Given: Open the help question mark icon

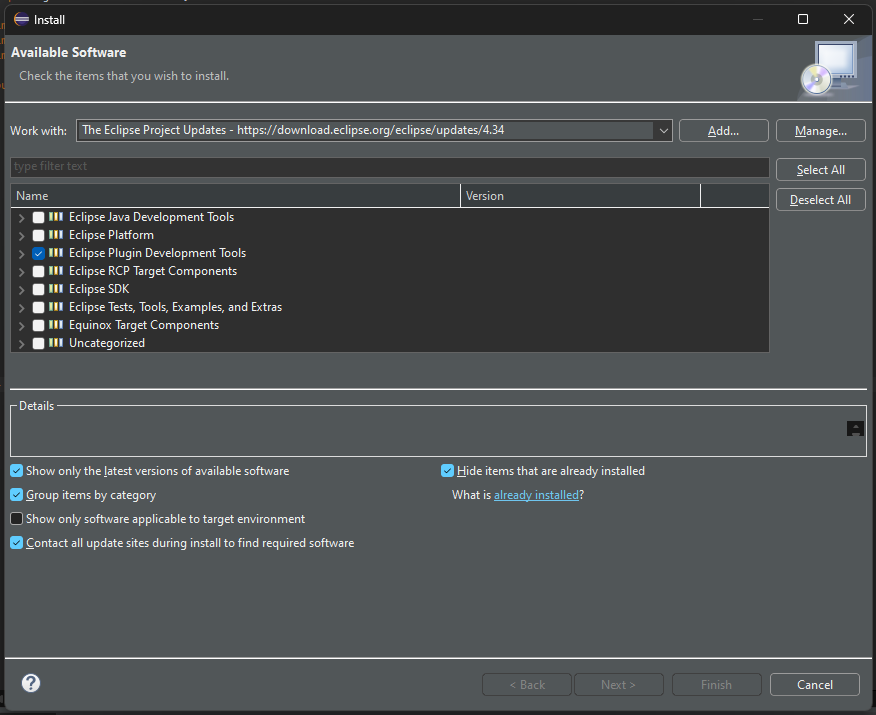Looking at the screenshot, I should point(31,683).
